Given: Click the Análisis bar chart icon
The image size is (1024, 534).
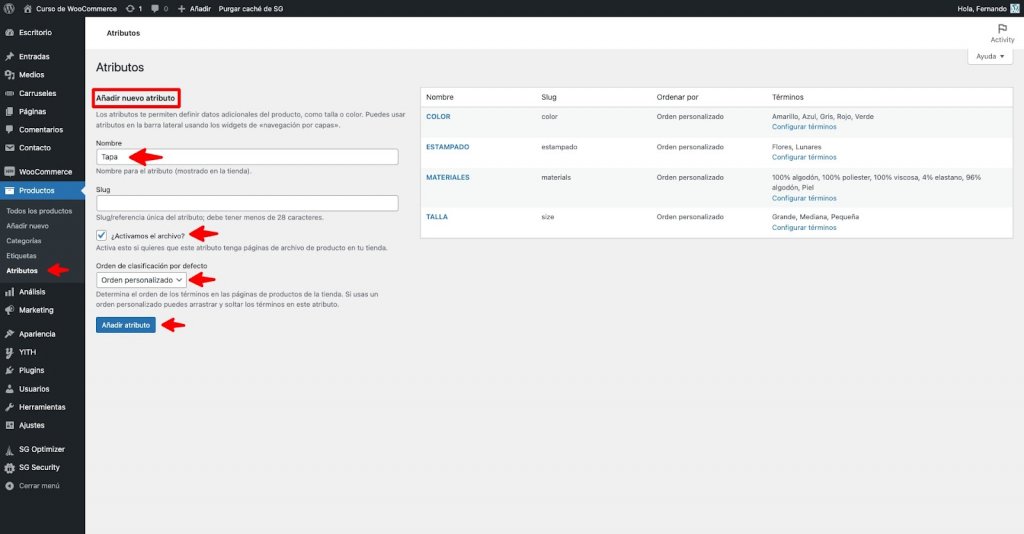Looking at the screenshot, I should point(9,292).
